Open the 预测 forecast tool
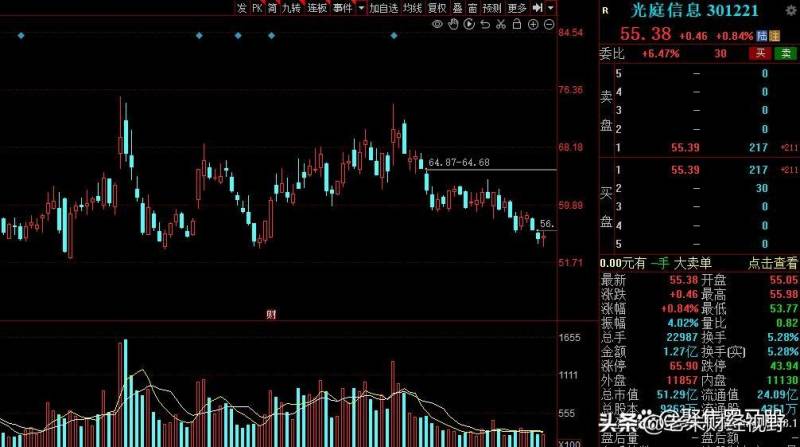 pyautogui.click(x=492, y=8)
